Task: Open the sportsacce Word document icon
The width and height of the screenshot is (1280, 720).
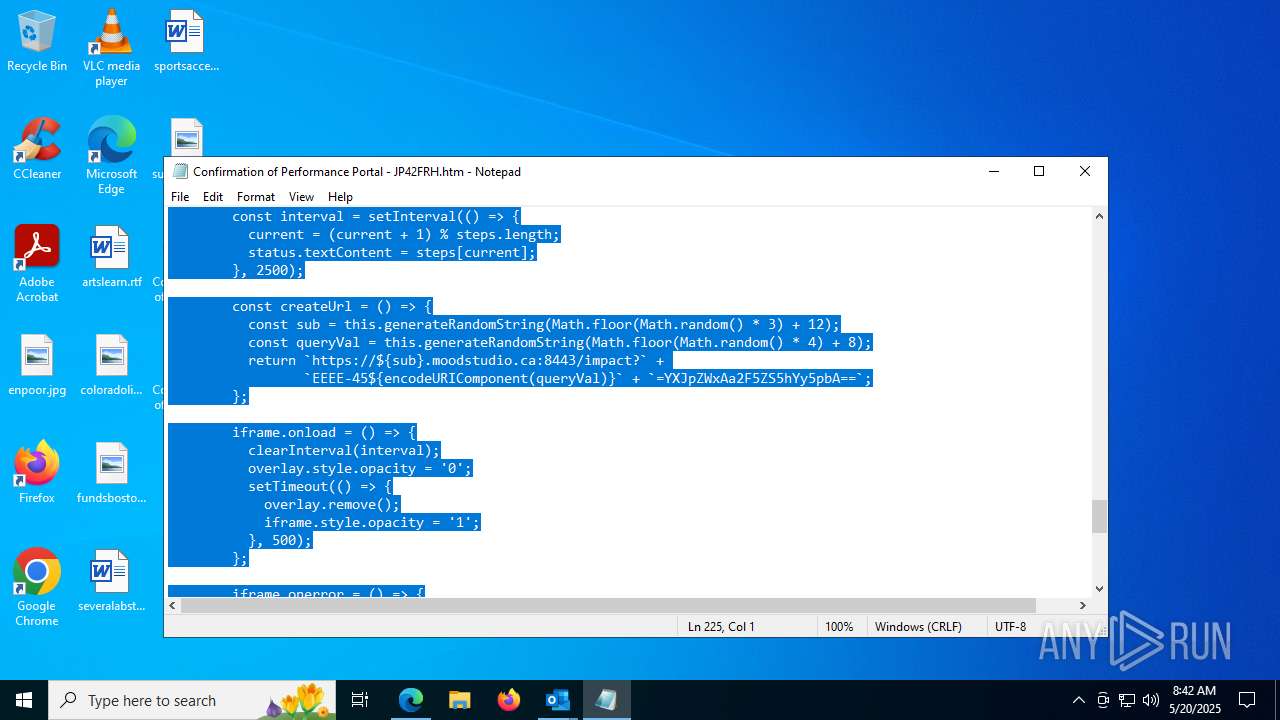Action: pos(186,41)
